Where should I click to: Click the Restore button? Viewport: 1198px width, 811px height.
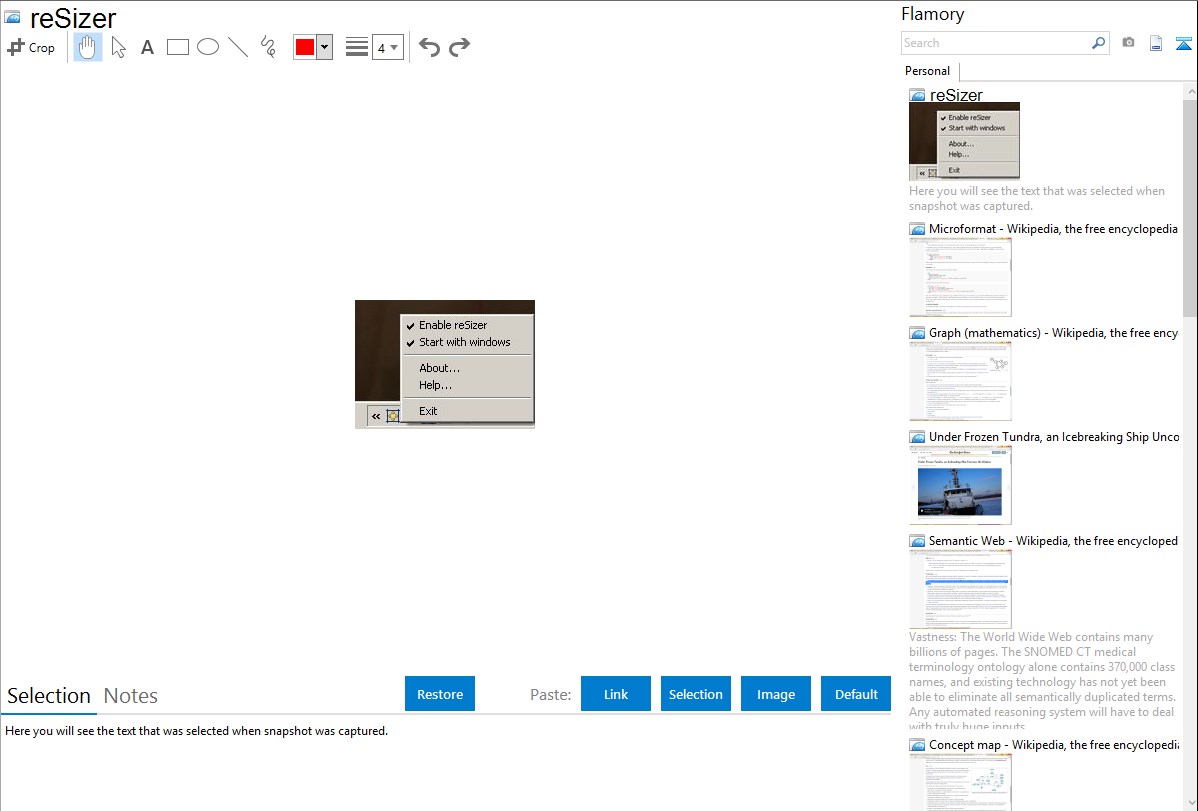click(440, 694)
